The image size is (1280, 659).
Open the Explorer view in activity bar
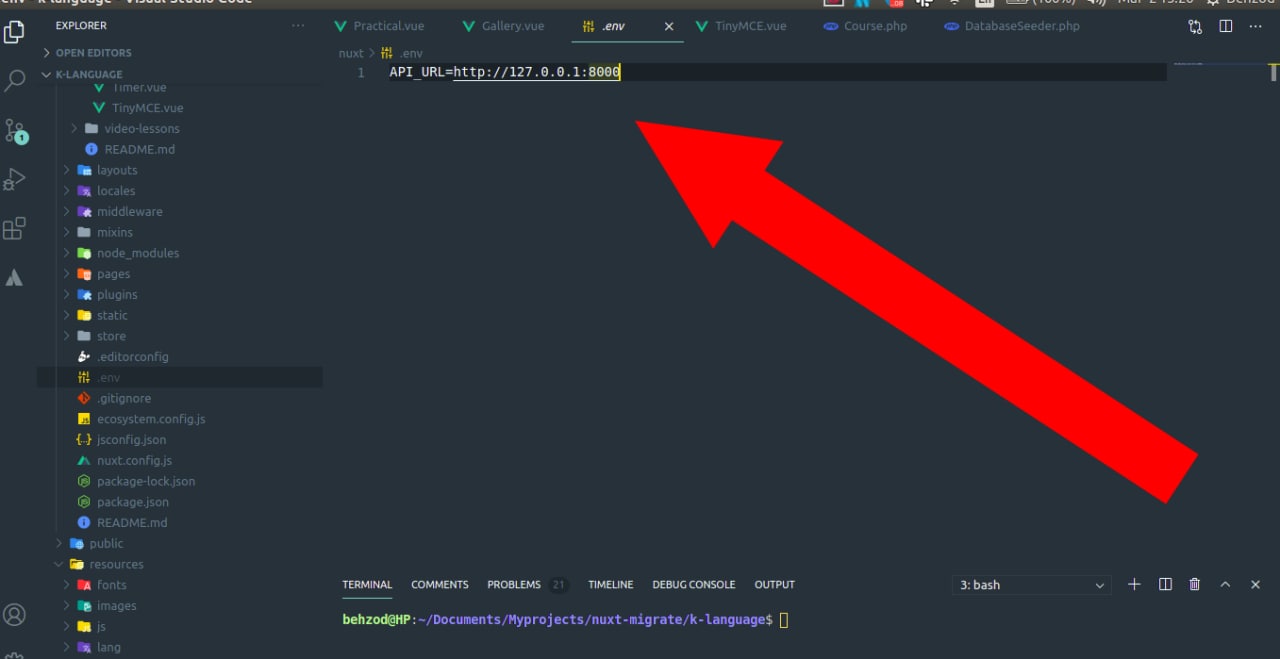point(14,32)
